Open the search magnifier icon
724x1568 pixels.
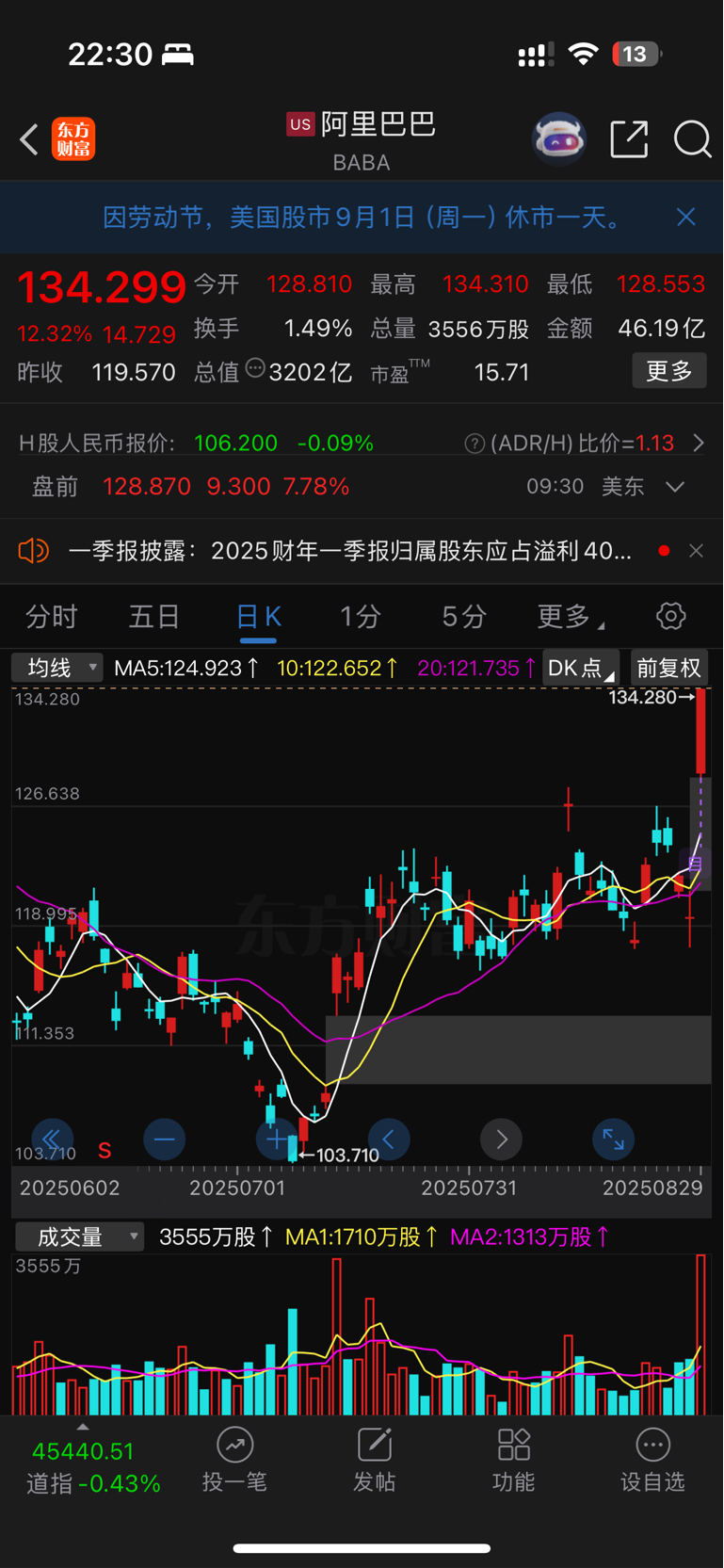pyautogui.click(x=692, y=139)
